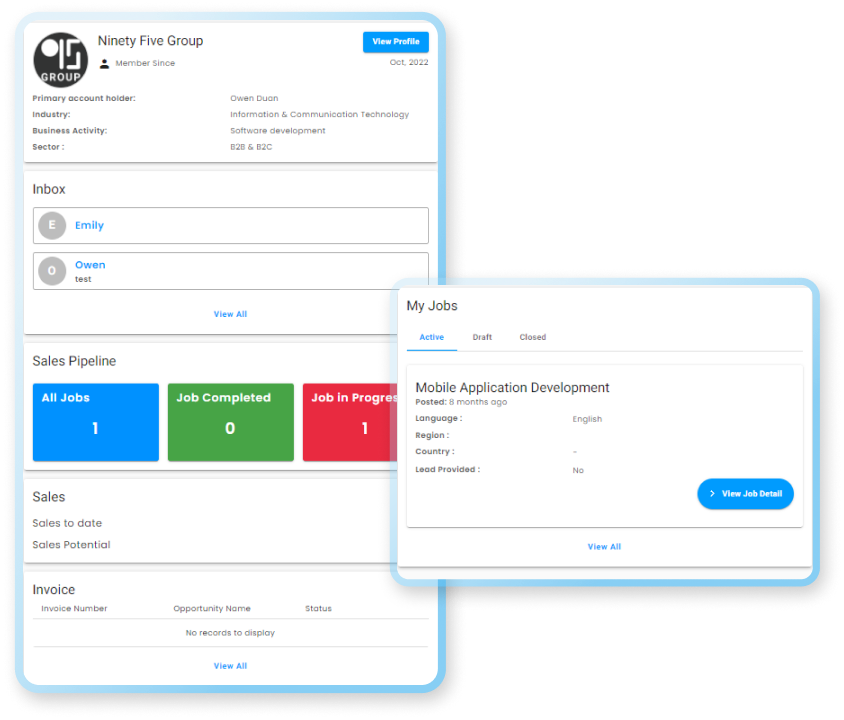Click the Oct, 2022 member date
The height and width of the screenshot is (720, 844).
pyautogui.click(x=409, y=62)
